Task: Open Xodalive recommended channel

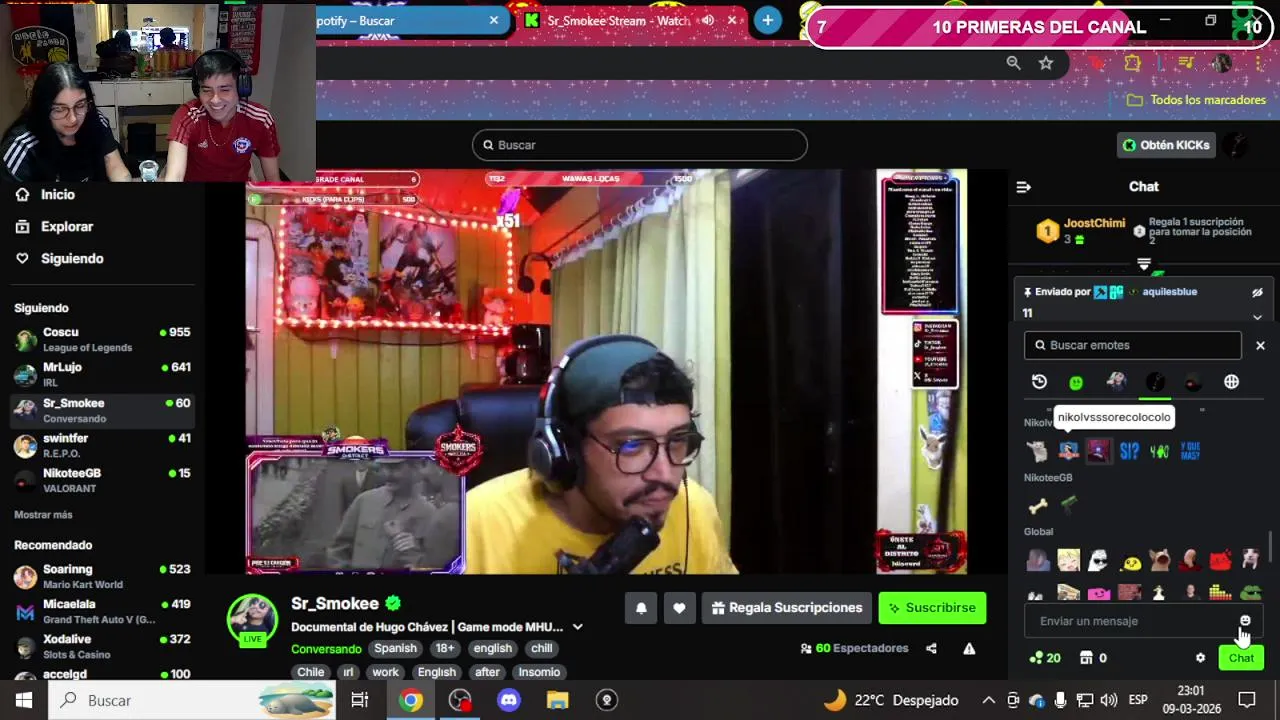Action: 100,646
